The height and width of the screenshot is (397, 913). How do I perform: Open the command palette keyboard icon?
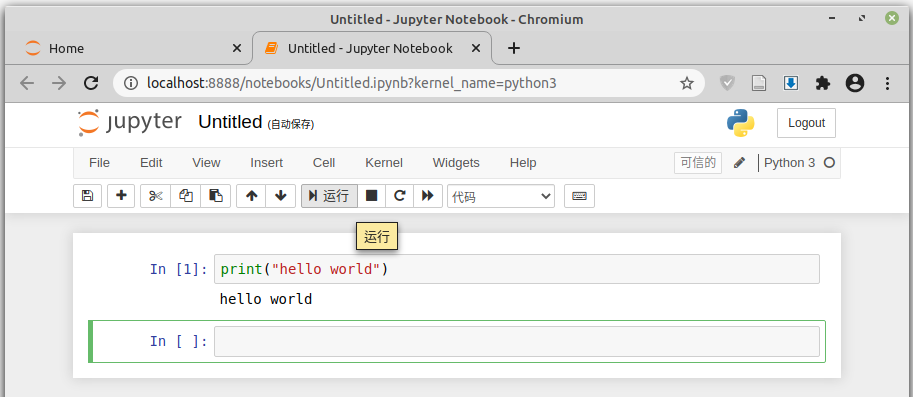point(579,196)
